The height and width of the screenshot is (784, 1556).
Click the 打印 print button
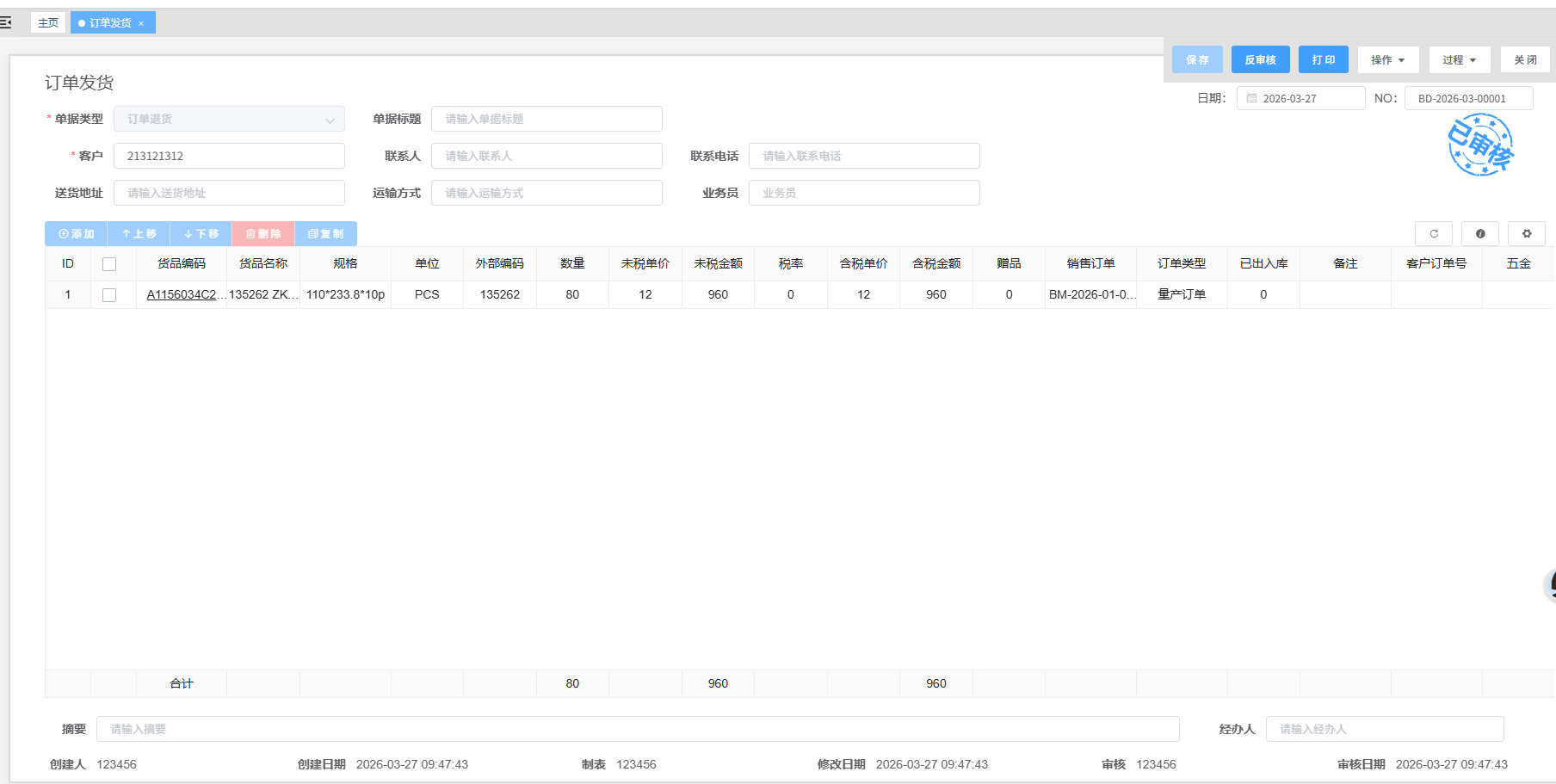[x=1323, y=59]
